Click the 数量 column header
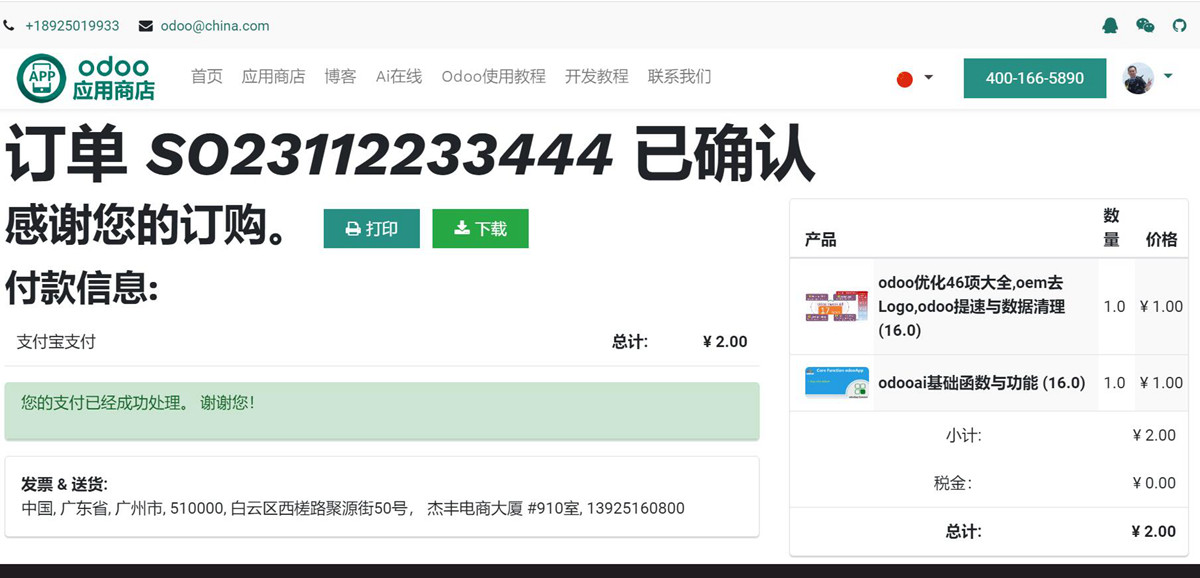The image size is (1200, 578). (x=1111, y=227)
